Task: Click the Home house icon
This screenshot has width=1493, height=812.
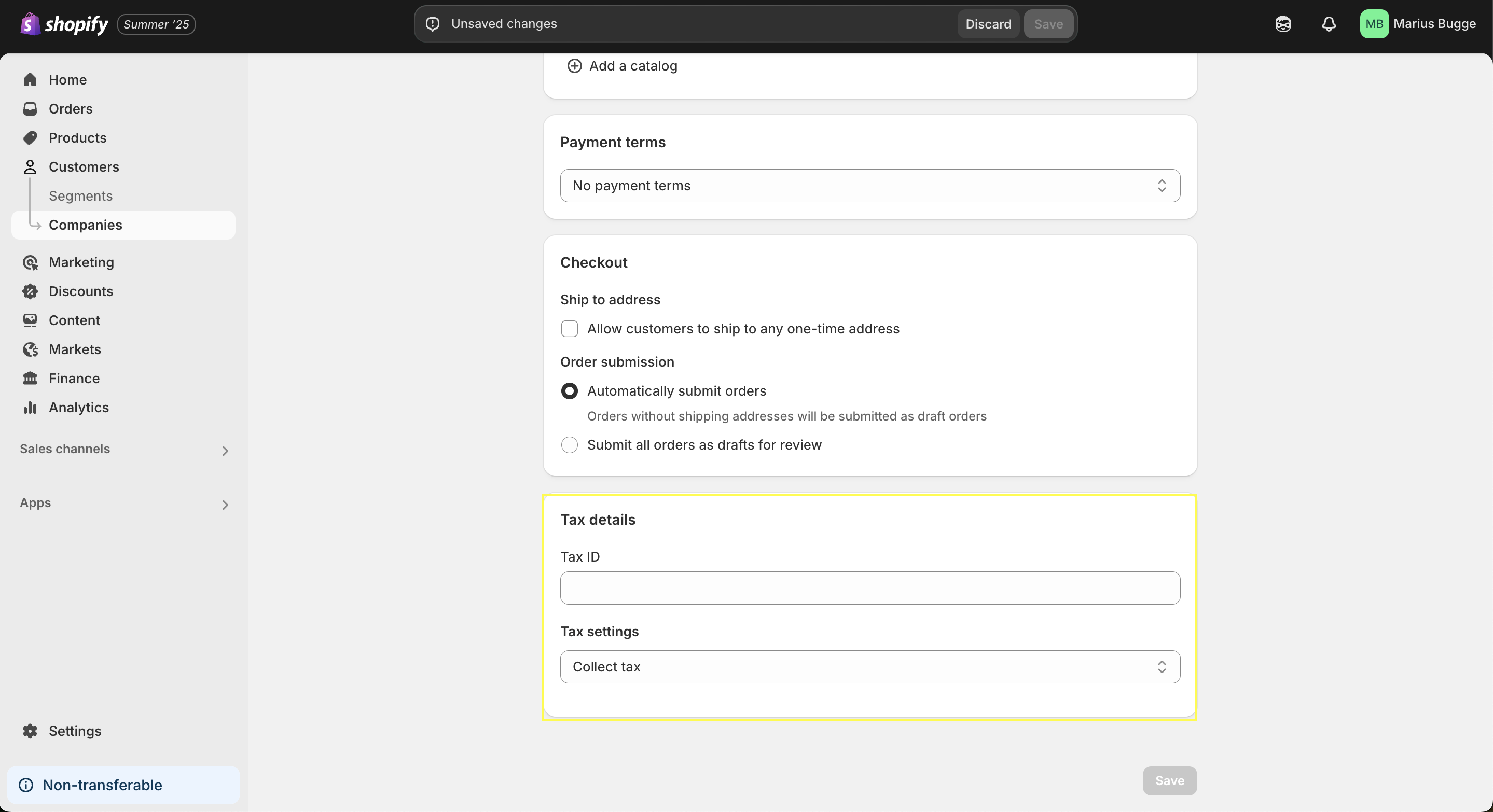Action: pyautogui.click(x=30, y=80)
